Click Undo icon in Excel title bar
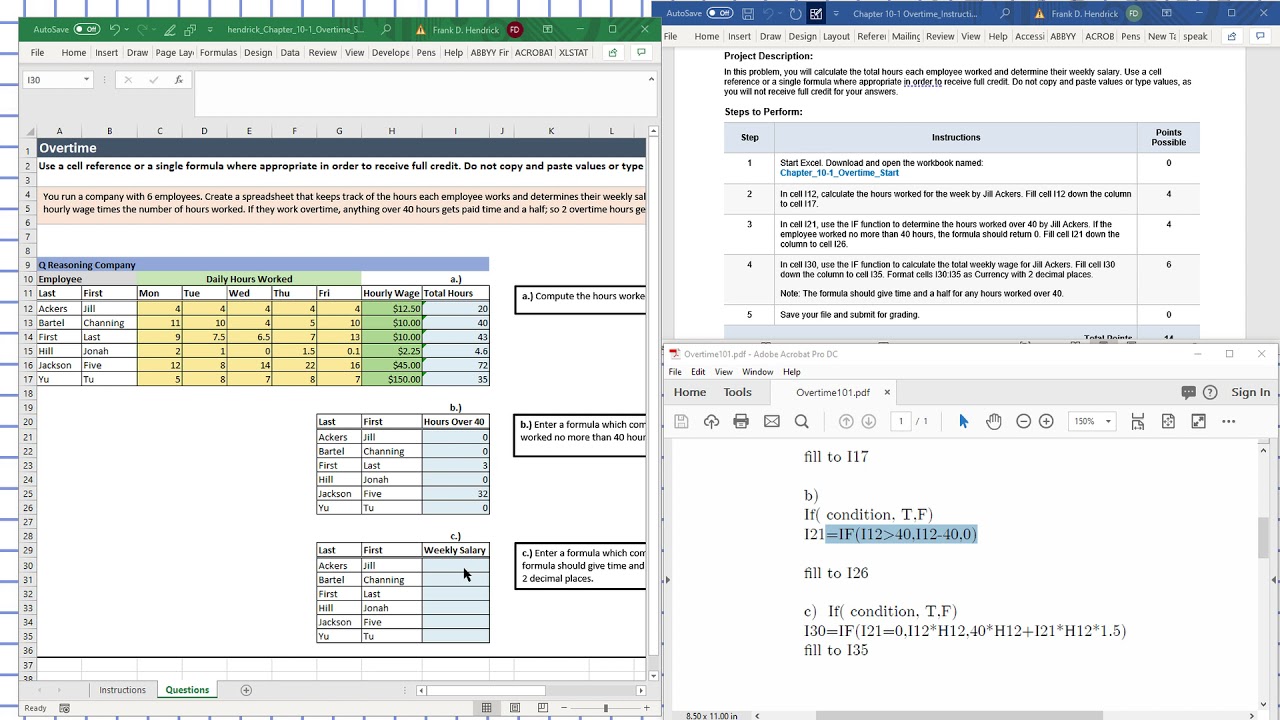 pos(115,30)
